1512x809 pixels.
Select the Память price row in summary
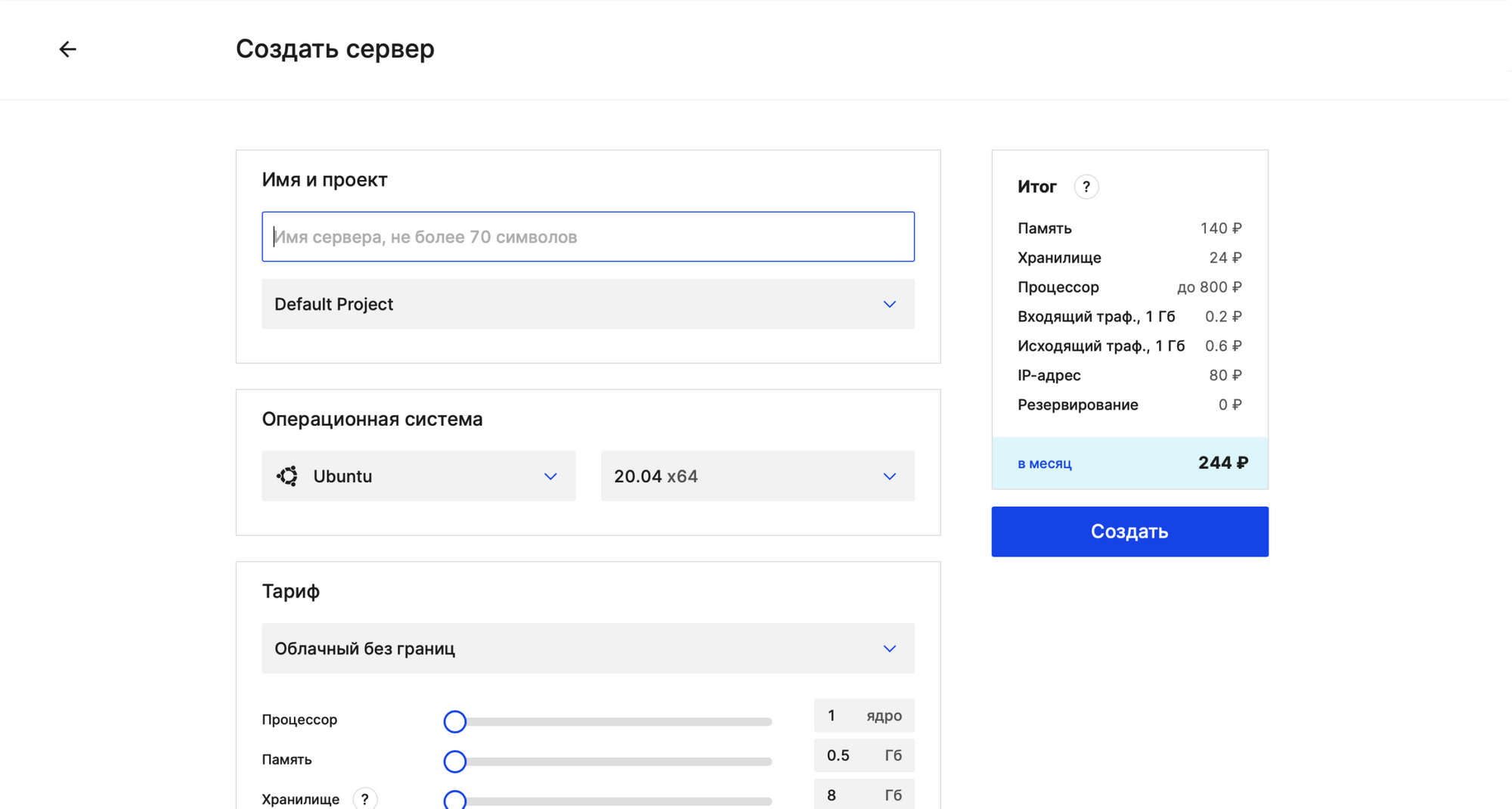click(x=1129, y=228)
